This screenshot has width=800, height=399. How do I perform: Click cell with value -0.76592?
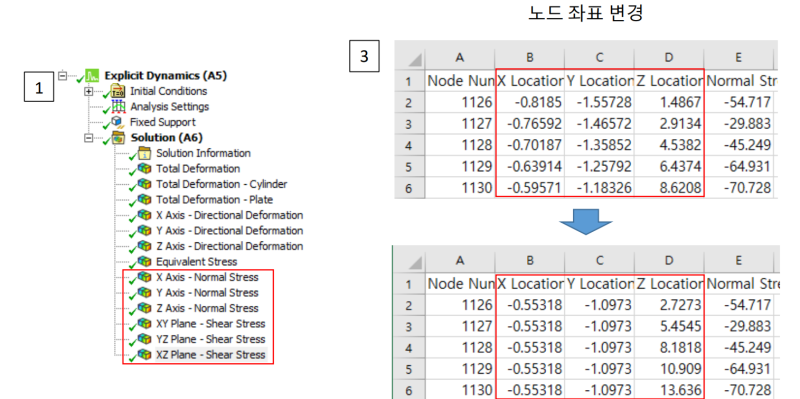pos(530,124)
